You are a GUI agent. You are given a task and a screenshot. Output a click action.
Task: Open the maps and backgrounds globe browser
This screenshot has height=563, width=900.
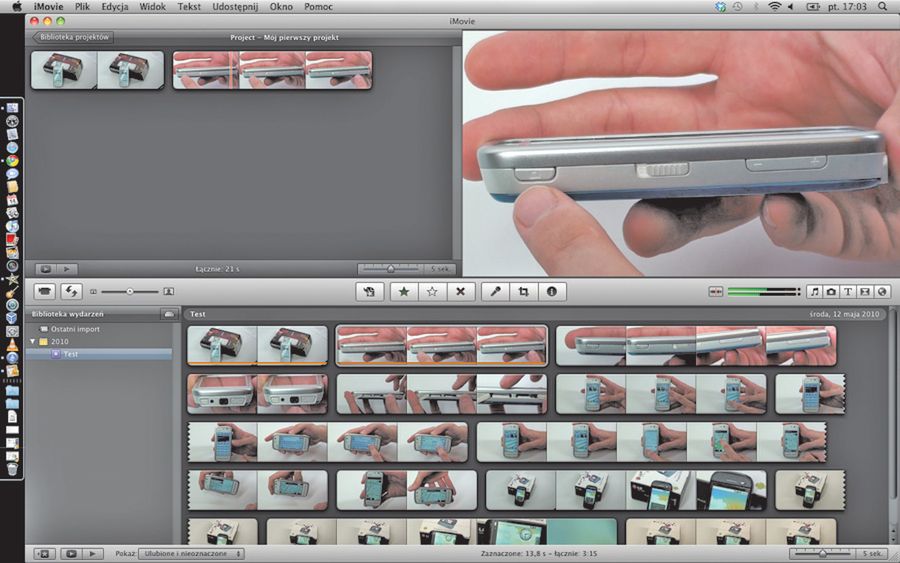(x=882, y=292)
